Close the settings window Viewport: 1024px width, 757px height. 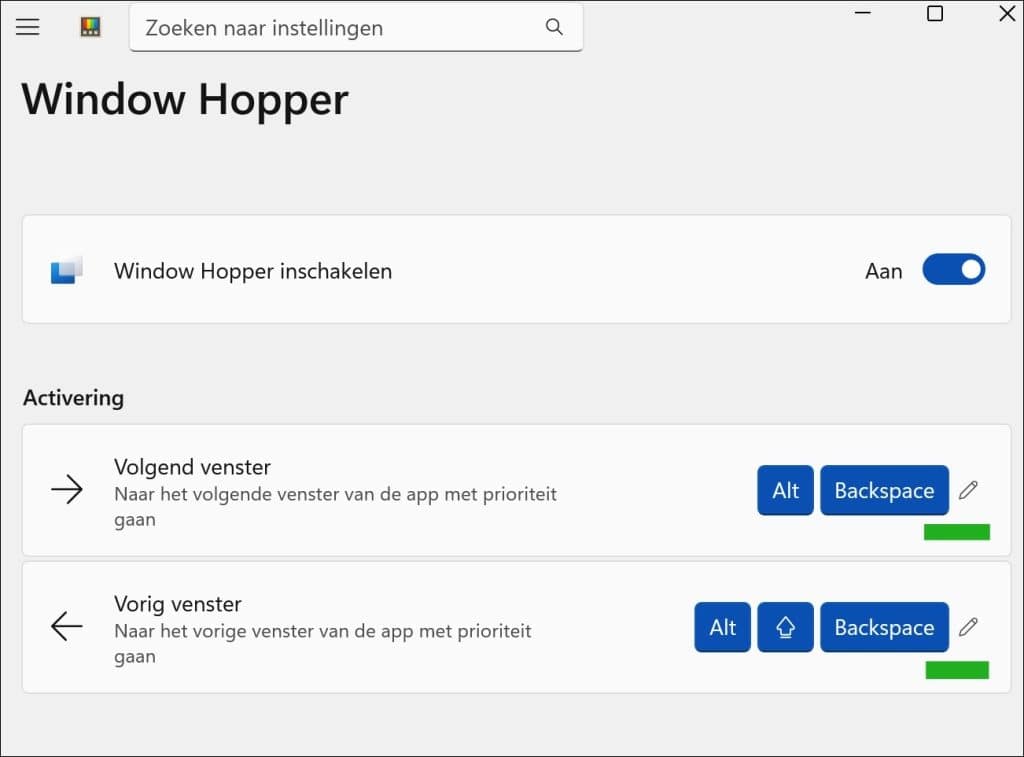pyautogui.click(x=1007, y=13)
